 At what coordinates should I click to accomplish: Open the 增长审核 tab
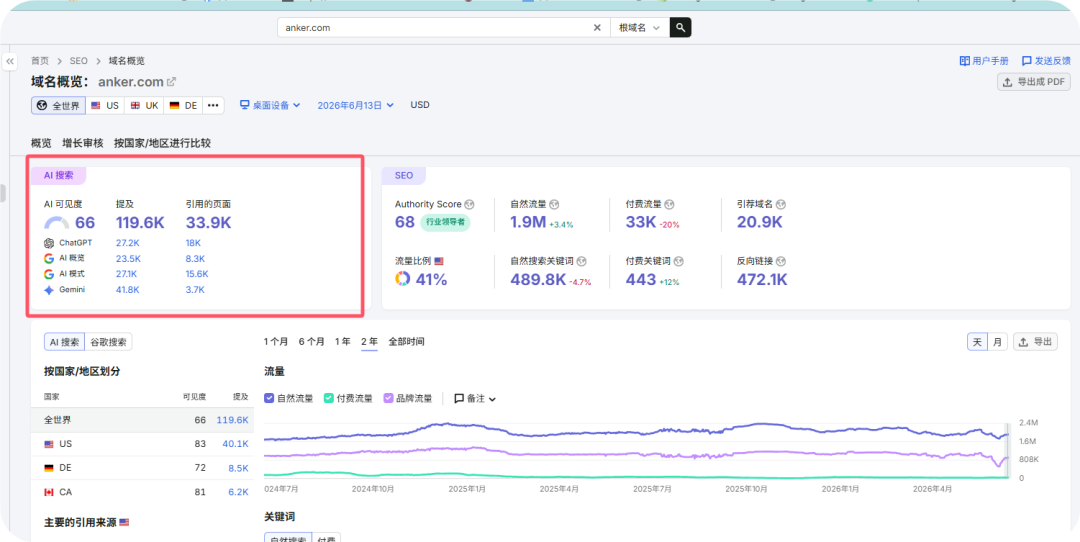(x=83, y=143)
